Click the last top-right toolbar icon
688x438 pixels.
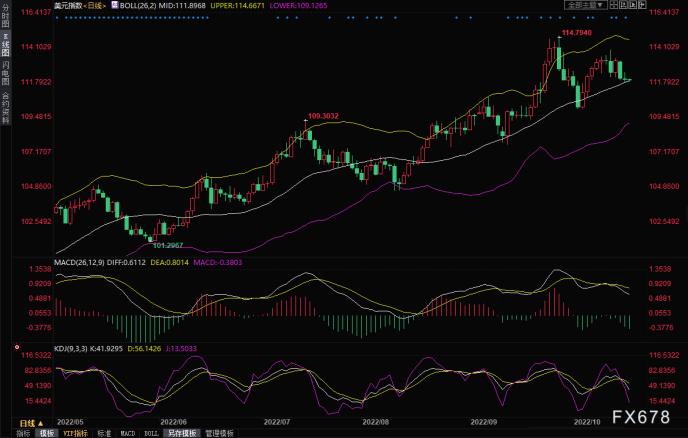coord(643,5)
